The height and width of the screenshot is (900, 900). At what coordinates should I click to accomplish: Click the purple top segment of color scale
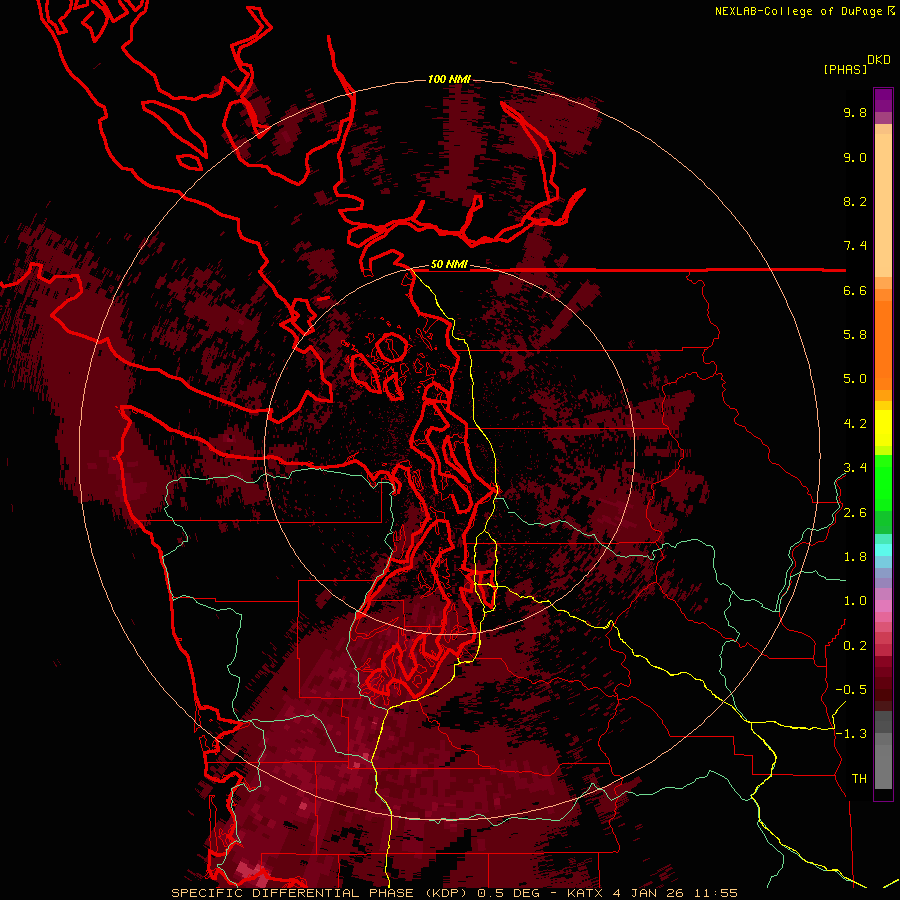(x=883, y=100)
